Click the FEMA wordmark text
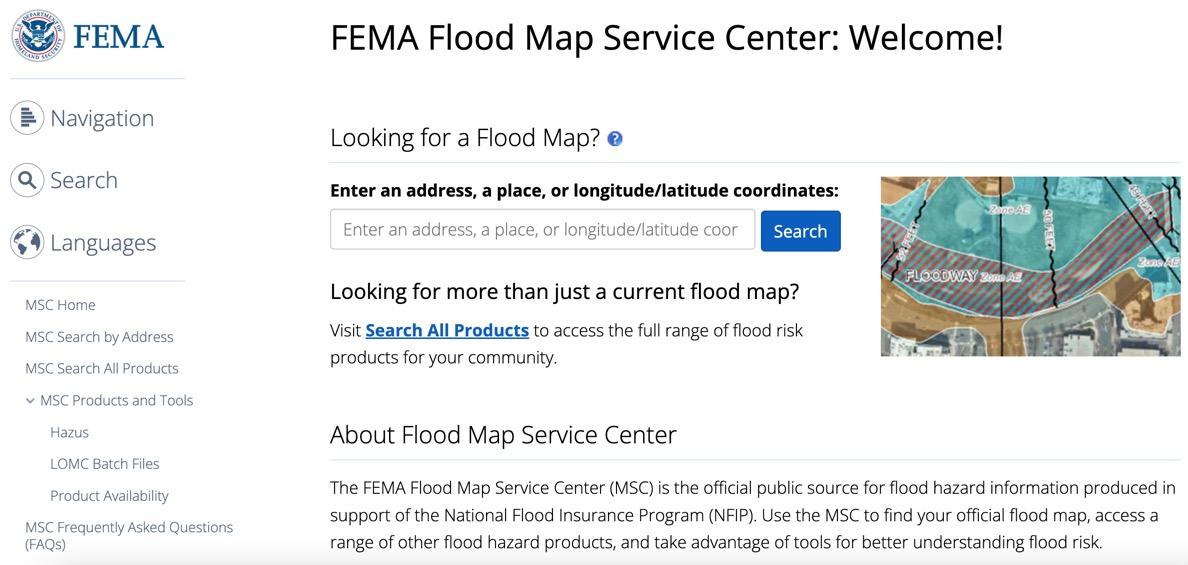The height and width of the screenshot is (565, 1188). pyautogui.click(x=118, y=38)
